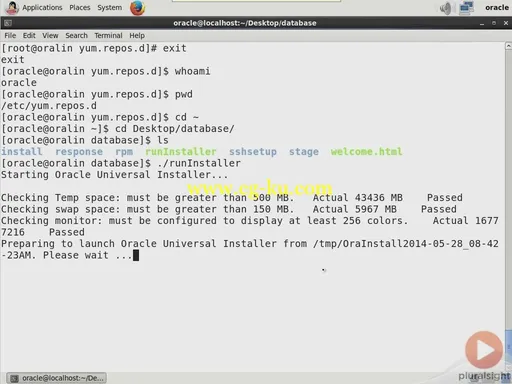The width and height of the screenshot is (512, 384).
Task: Open the View menu
Action: [x=50, y=35]
